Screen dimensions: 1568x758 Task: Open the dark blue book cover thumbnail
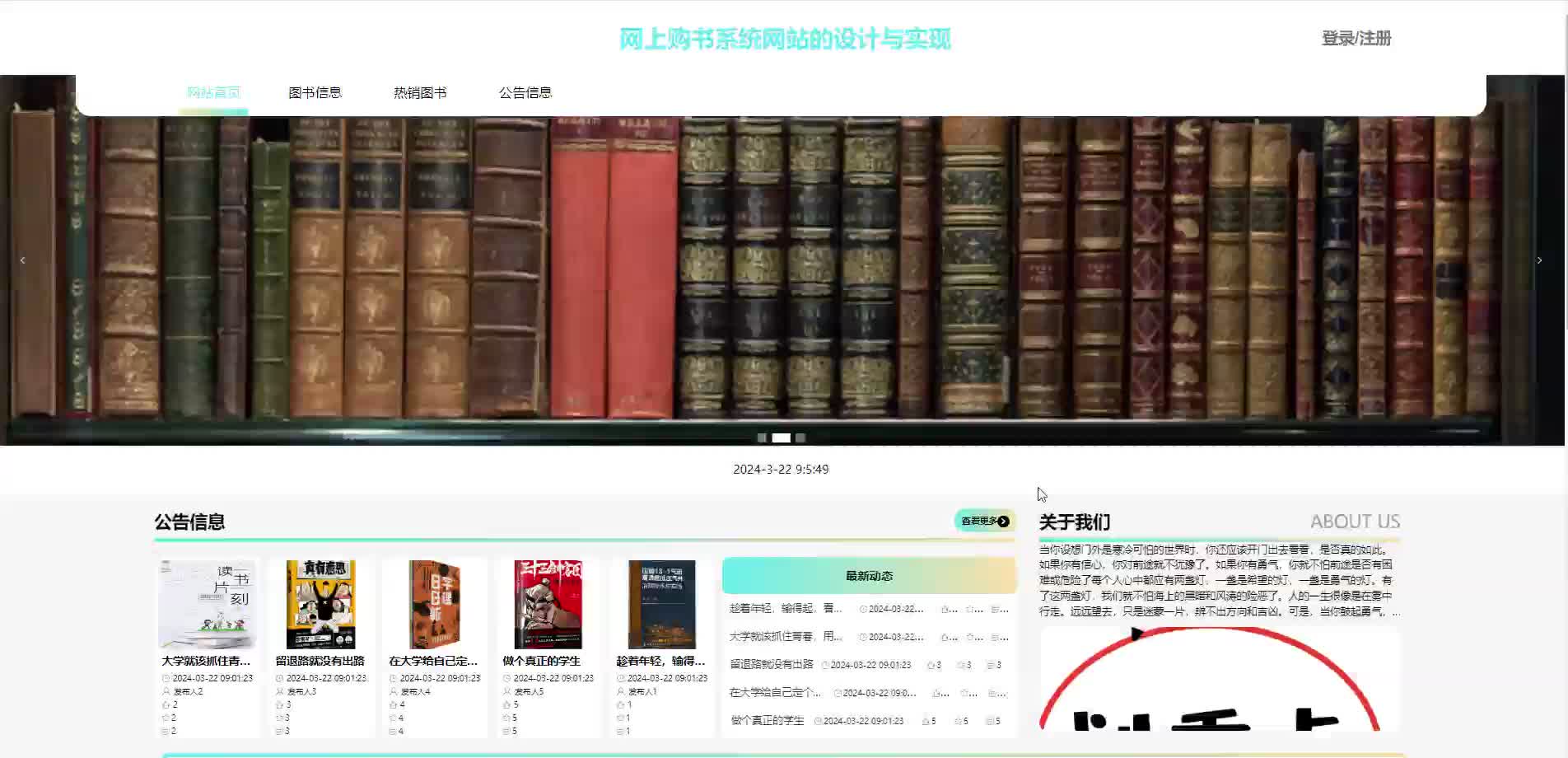coord(662,605)
